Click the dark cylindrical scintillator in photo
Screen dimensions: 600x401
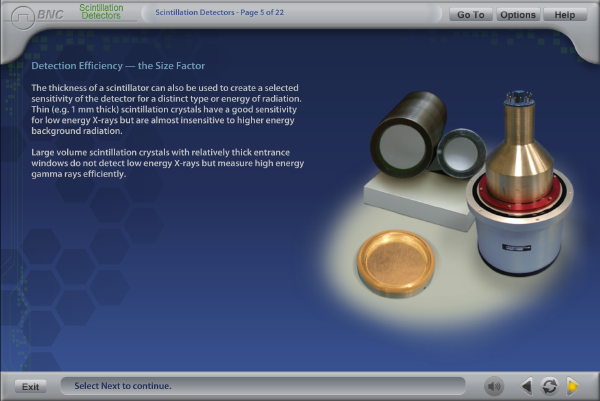[x=408, y=134]
